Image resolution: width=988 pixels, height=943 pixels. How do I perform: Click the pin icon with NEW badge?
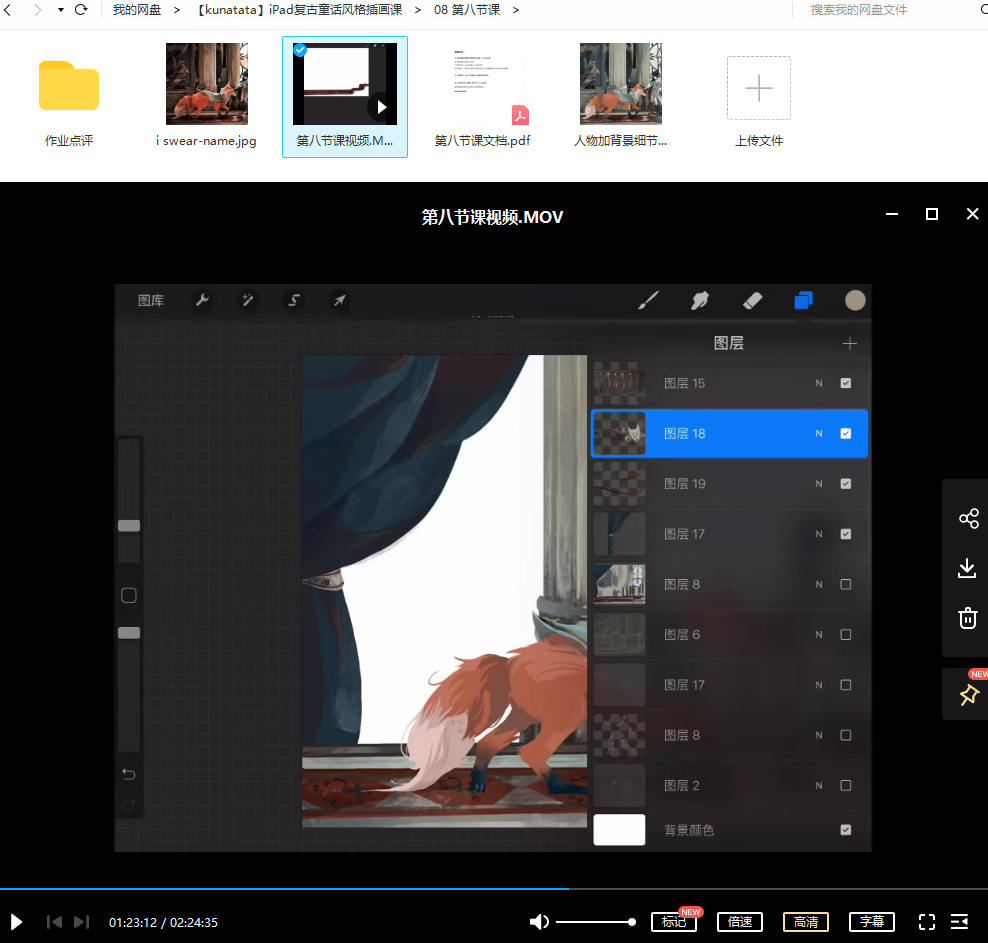click(x=967, y=695)
